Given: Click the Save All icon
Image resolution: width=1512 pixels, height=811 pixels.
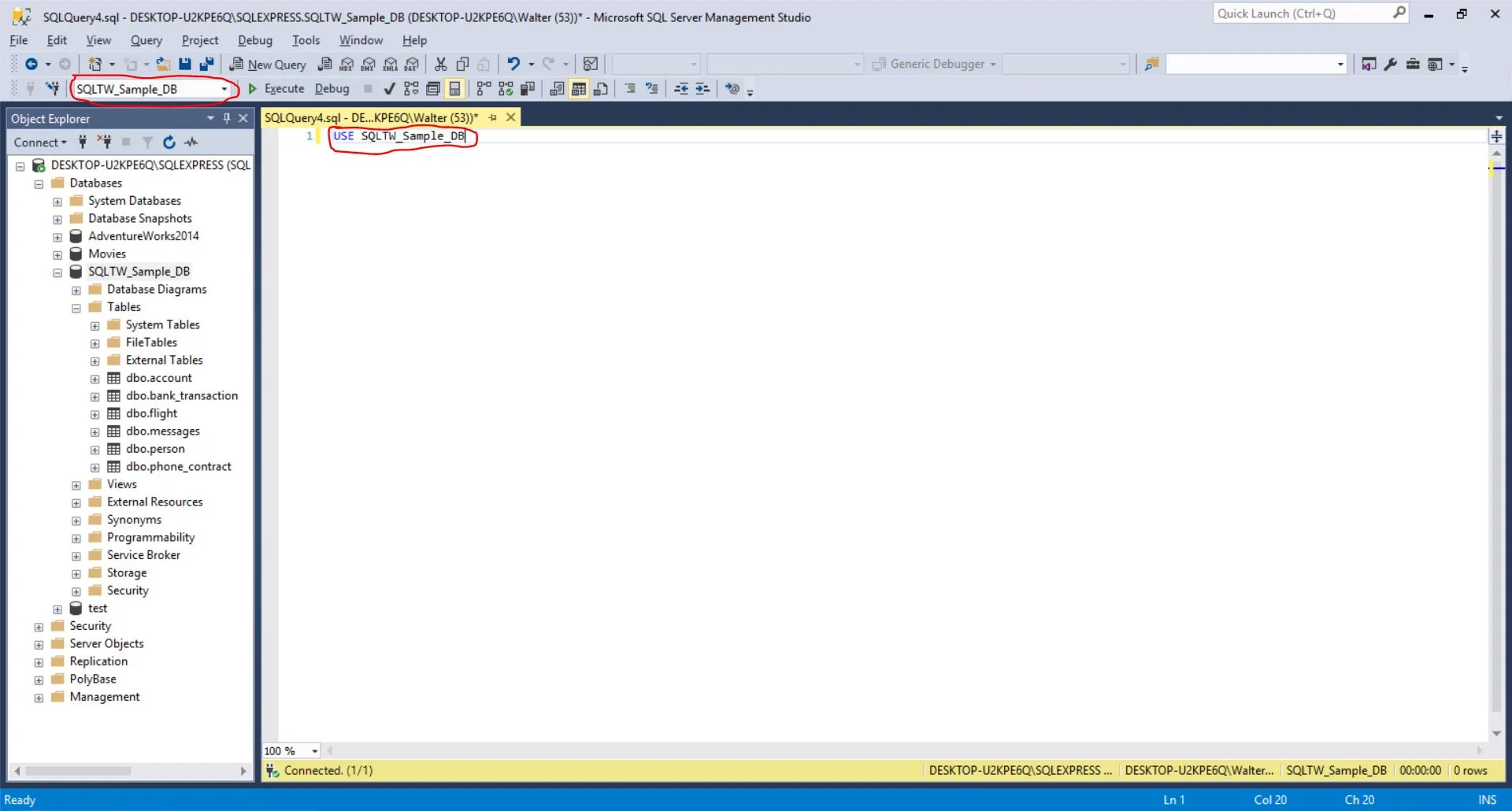Looking at the screenshot, I should [x=206, y=65].
